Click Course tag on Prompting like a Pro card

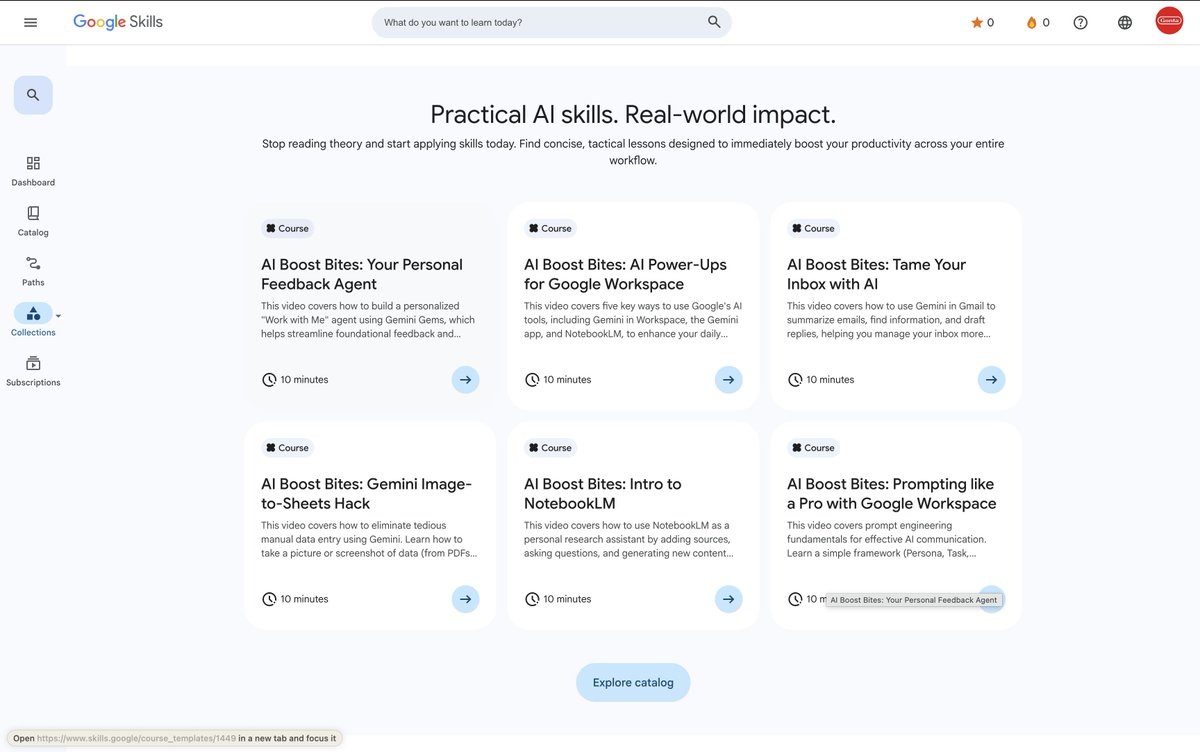[x=814, y=447]
